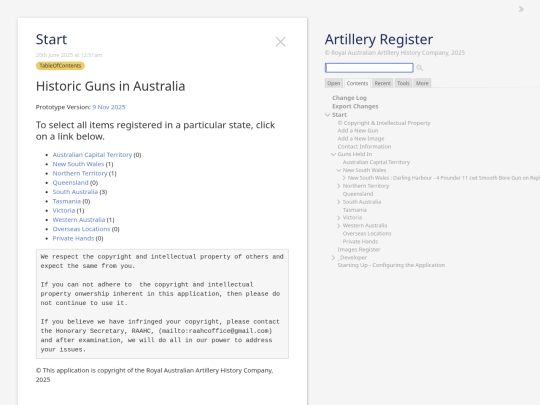
Task: Open Copyright & Intellectual Property tree item
Action: 384,123
